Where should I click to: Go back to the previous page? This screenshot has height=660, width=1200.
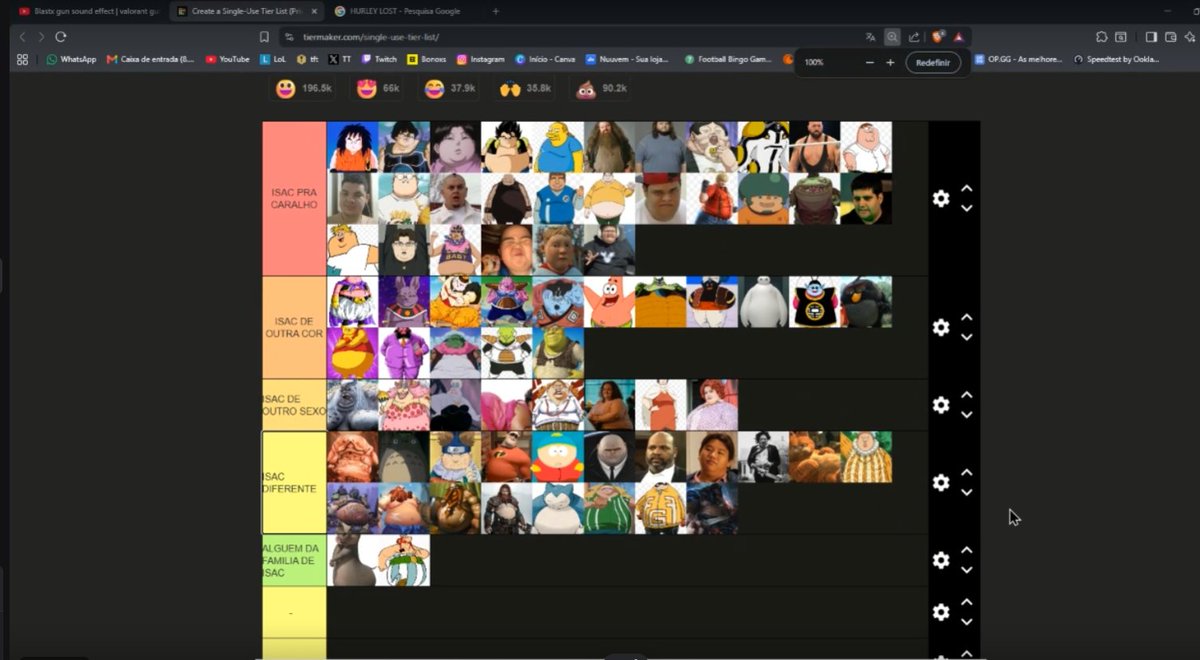pyautogui.click(x=22, y=36)
